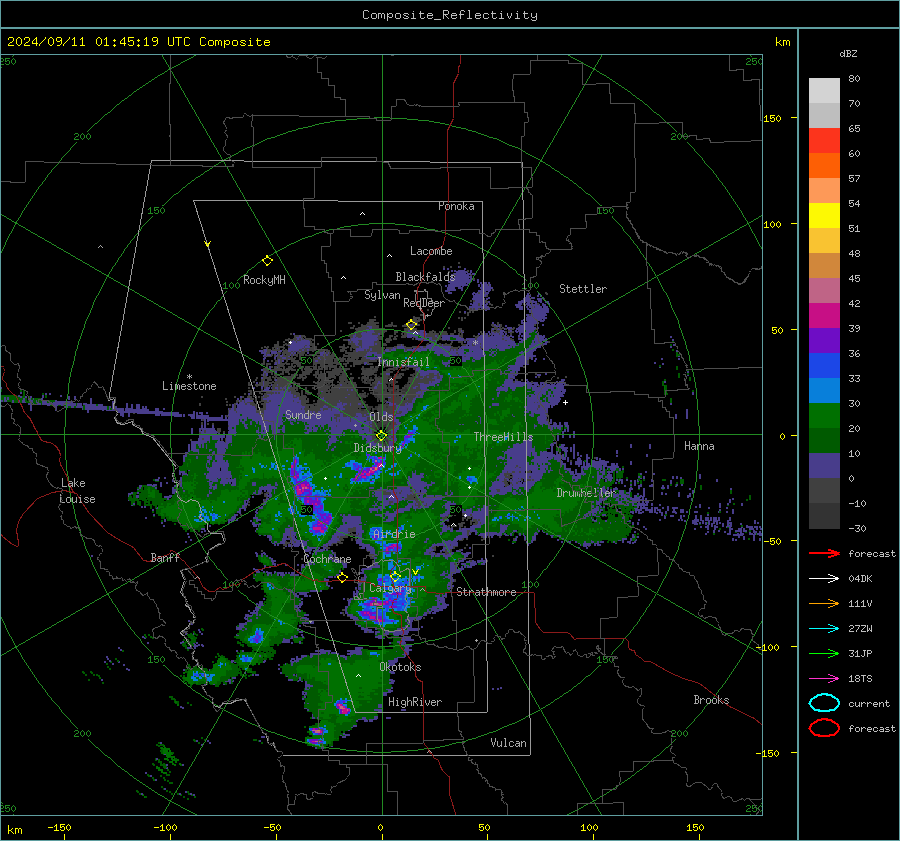Select the magenta 18TS arrow legend icon
The image size is (900, 841).
pyautogui.click(x=824, y=679)
